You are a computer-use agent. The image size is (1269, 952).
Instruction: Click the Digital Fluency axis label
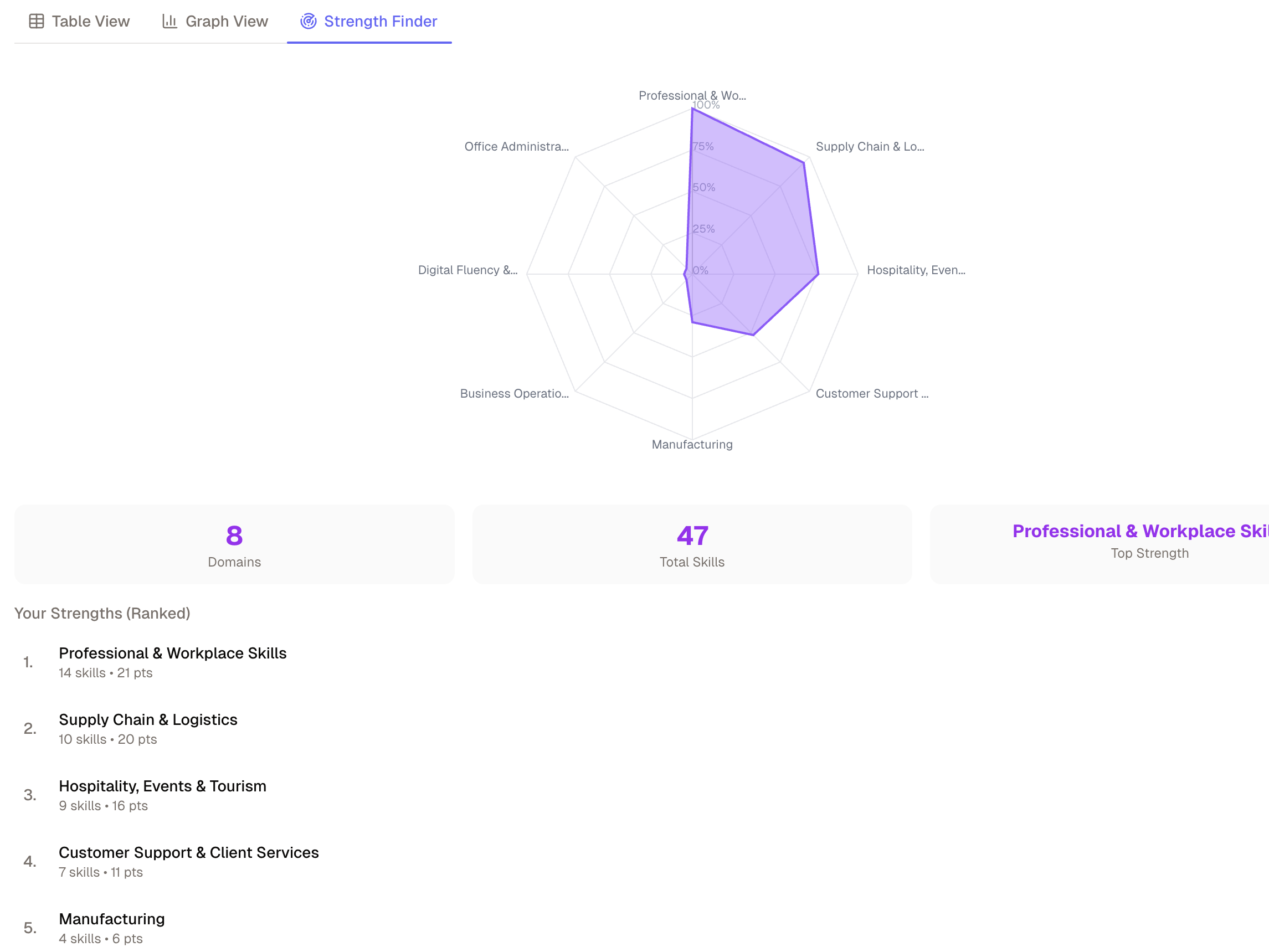coord(467,270)
